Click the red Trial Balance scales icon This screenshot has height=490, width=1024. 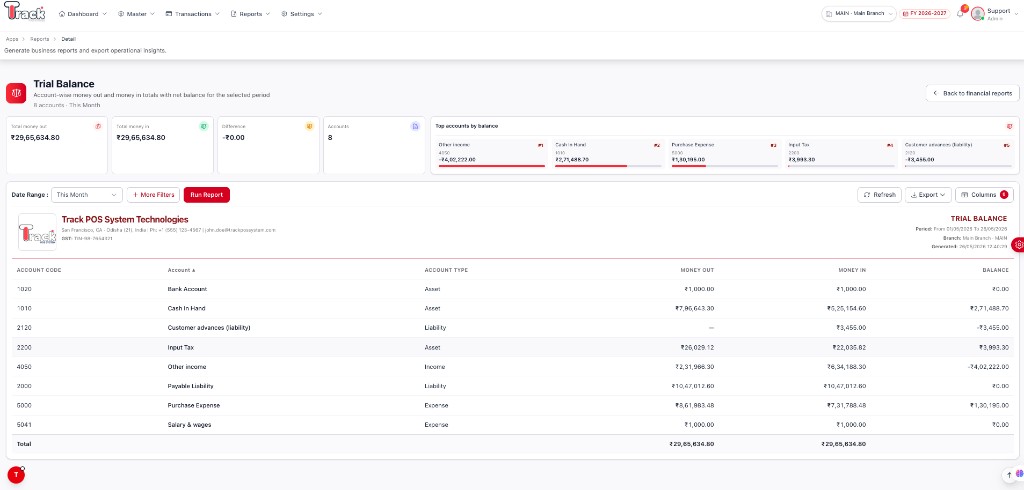coord(16,93)
